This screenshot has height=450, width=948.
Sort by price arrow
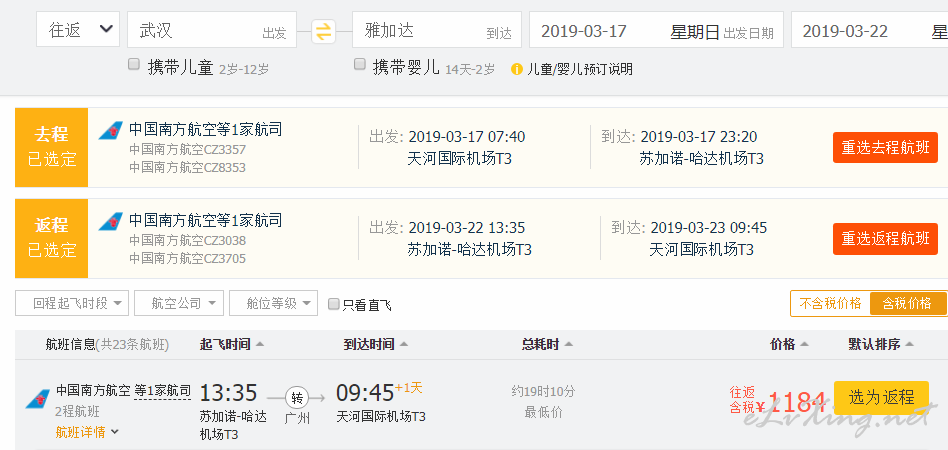804,344
